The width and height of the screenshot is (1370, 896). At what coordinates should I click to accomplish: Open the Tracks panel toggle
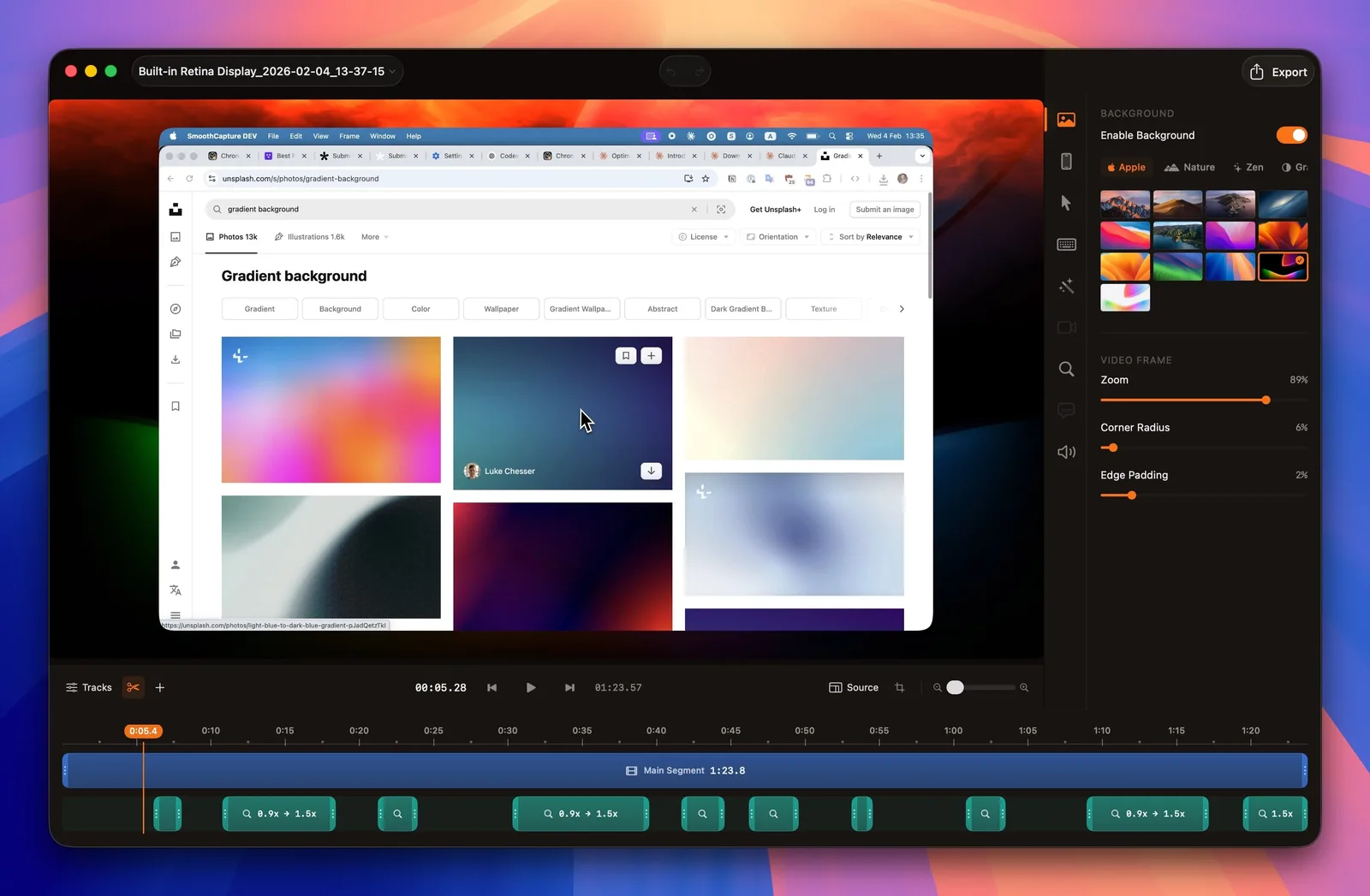[x=88, y=687]
